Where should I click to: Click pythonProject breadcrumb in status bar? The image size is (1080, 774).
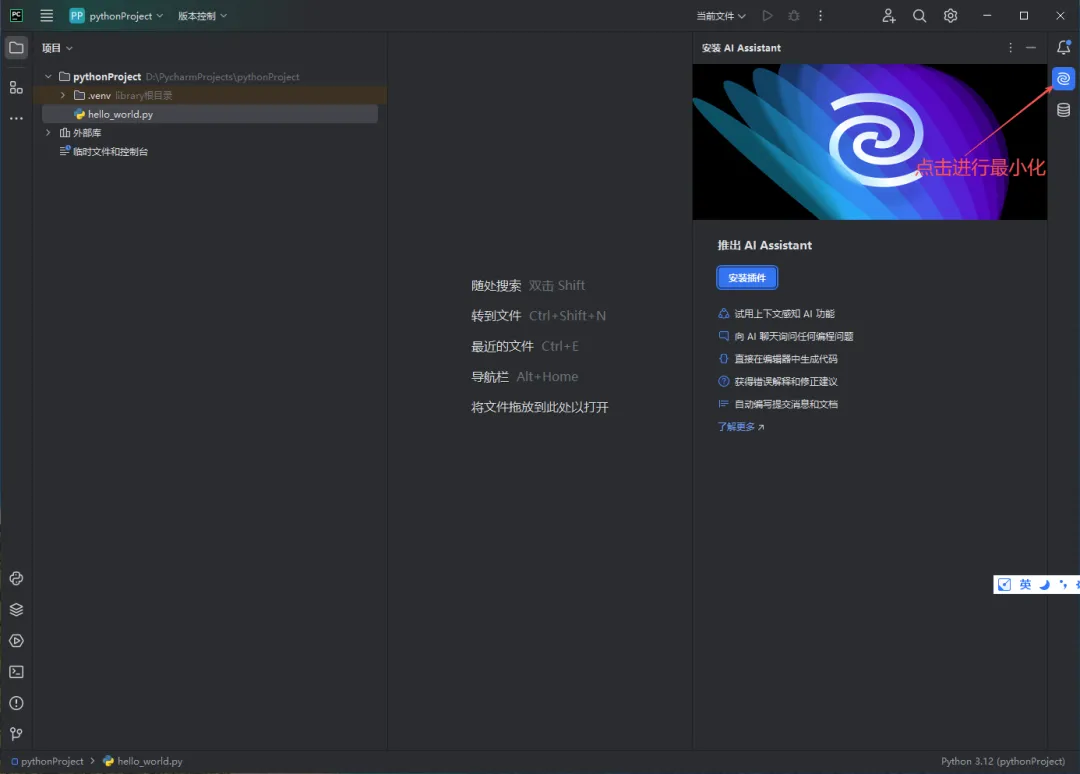47,761
